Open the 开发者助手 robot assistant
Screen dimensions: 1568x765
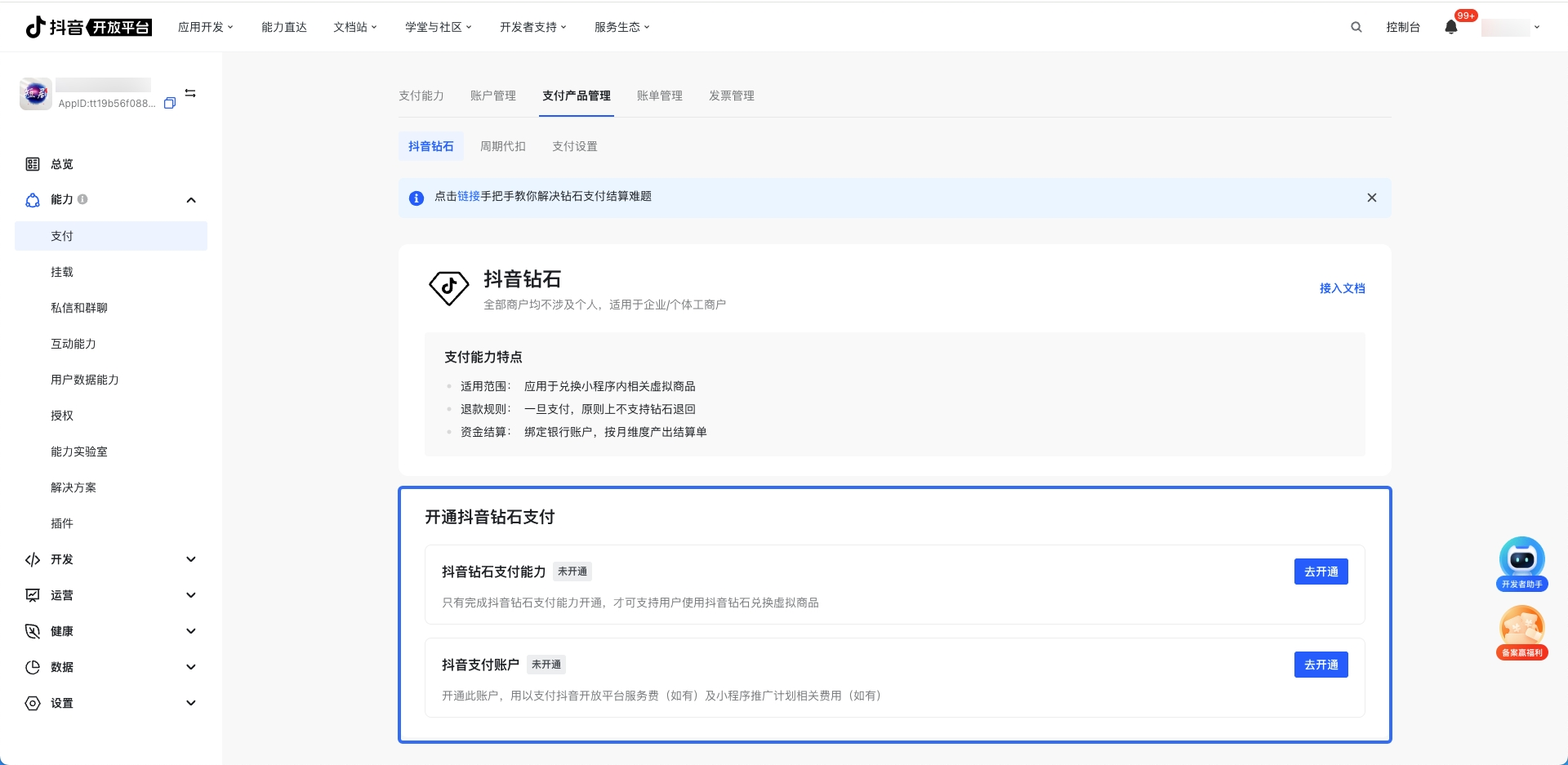[x=1522, y=564]
